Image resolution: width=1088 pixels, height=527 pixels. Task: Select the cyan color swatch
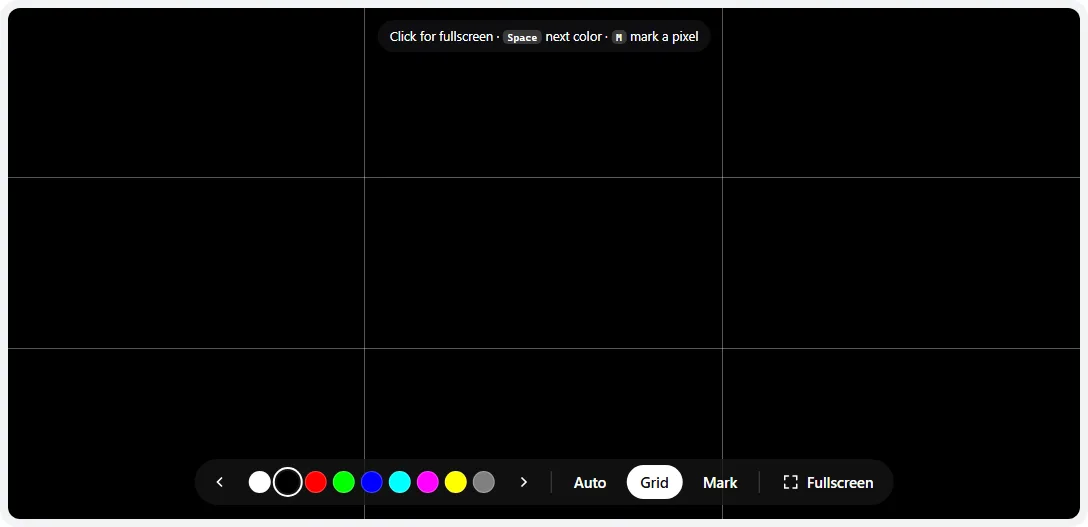(400, 482)
